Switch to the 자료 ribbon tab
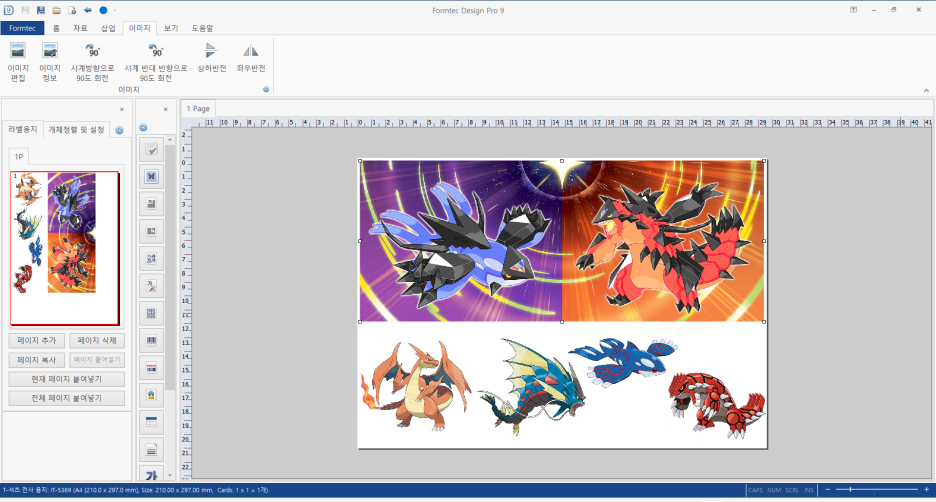 80,28
